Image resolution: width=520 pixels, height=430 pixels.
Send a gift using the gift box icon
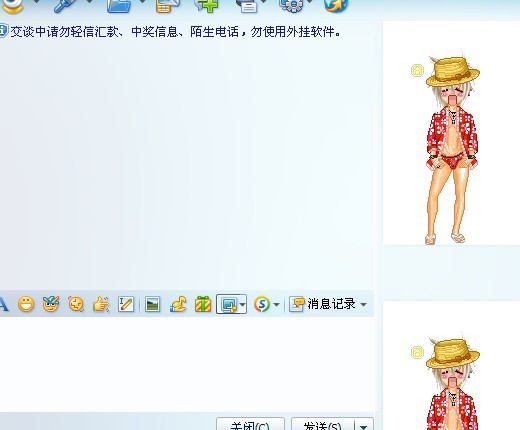point(203,304)
